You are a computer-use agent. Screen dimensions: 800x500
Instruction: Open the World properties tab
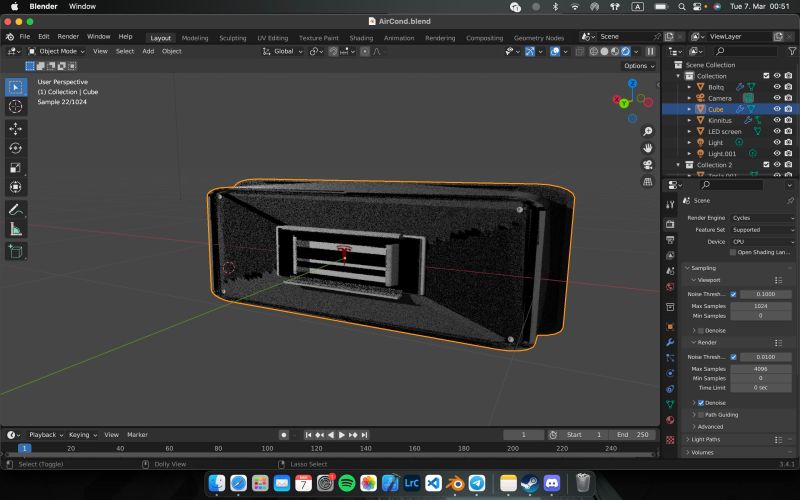(670, 287)
